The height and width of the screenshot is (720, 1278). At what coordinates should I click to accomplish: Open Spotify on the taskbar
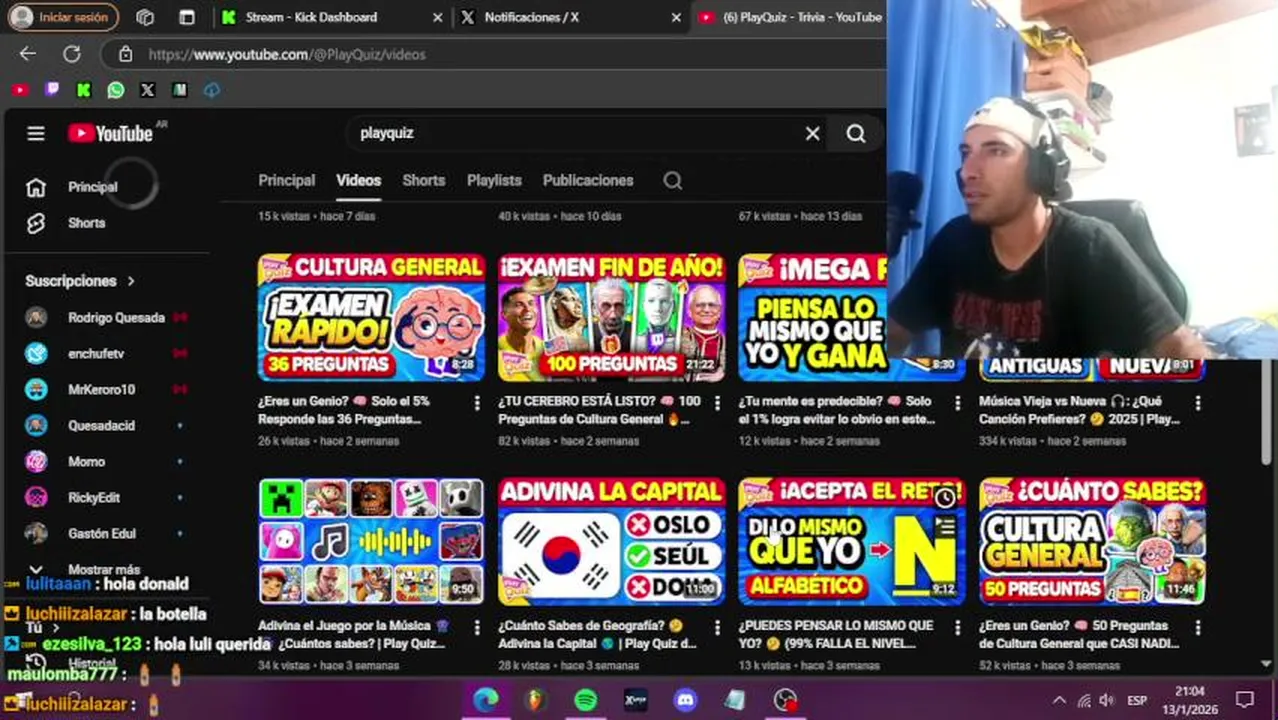[586, 700]
